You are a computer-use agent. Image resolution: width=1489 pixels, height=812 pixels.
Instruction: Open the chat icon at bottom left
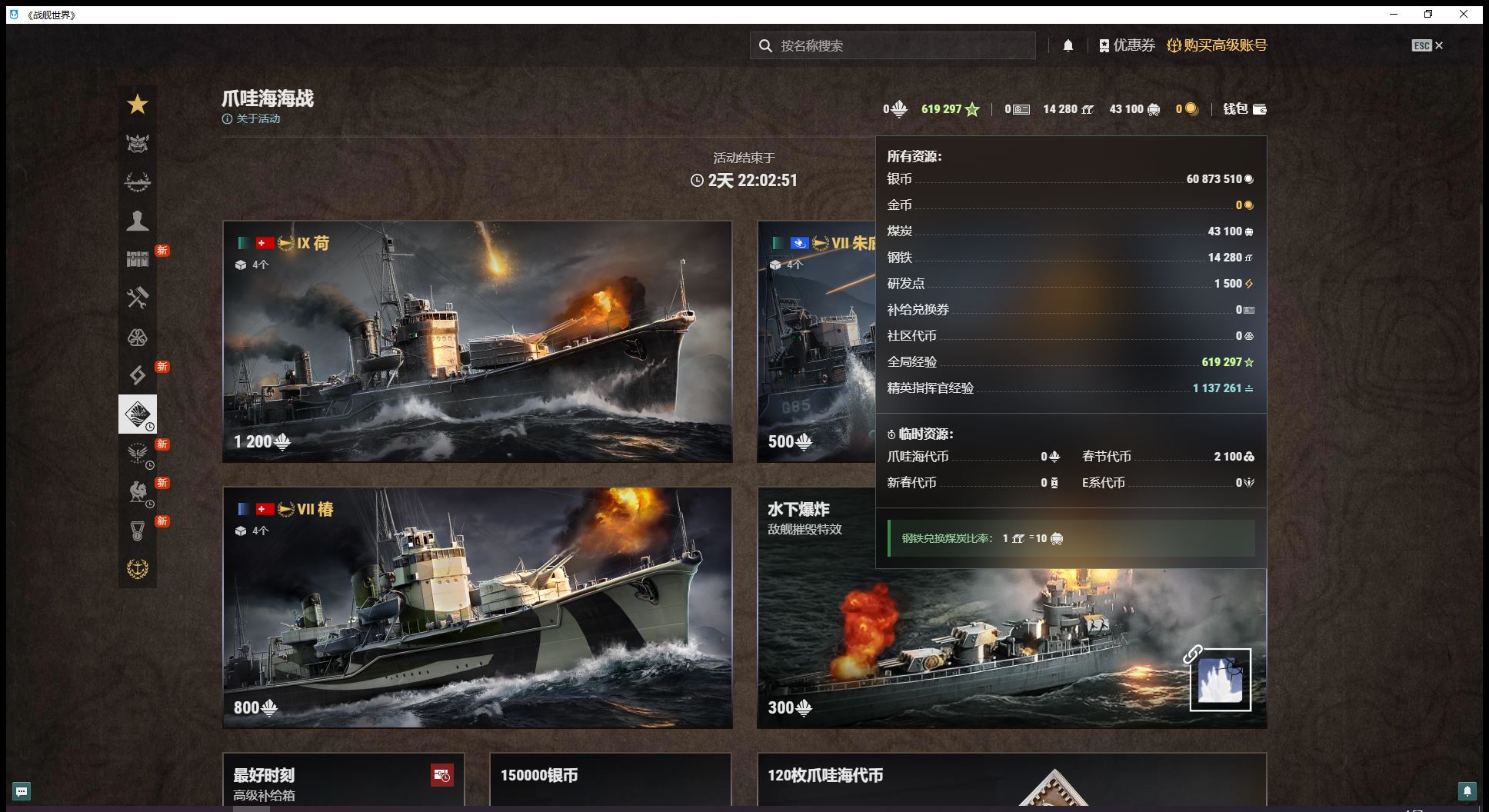coord(22,790)
